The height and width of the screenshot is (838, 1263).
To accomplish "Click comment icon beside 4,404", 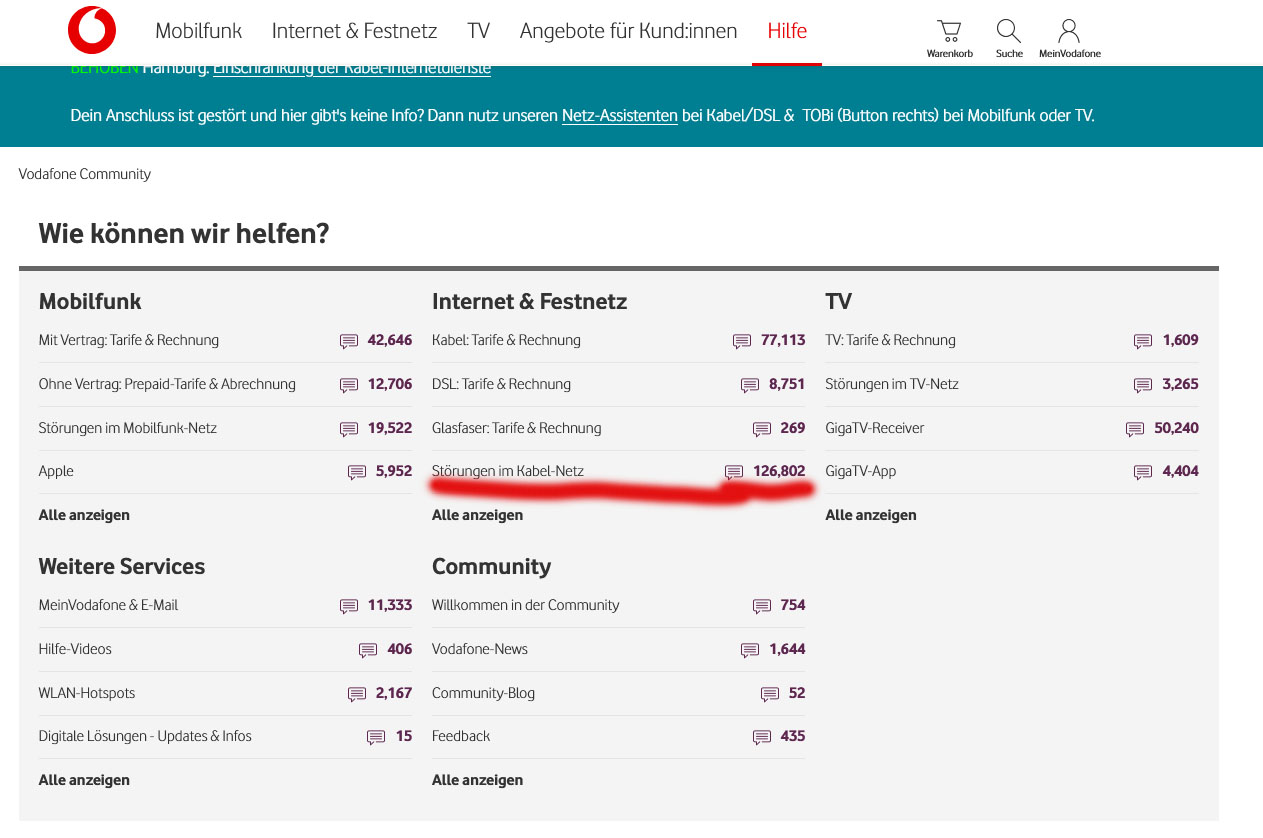I will (1143, 472).
